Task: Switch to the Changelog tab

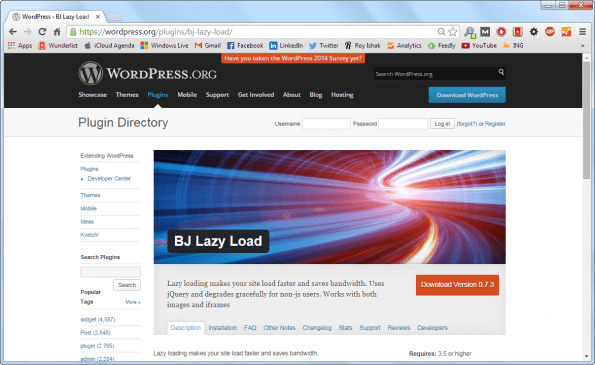Action: (317, 328)
